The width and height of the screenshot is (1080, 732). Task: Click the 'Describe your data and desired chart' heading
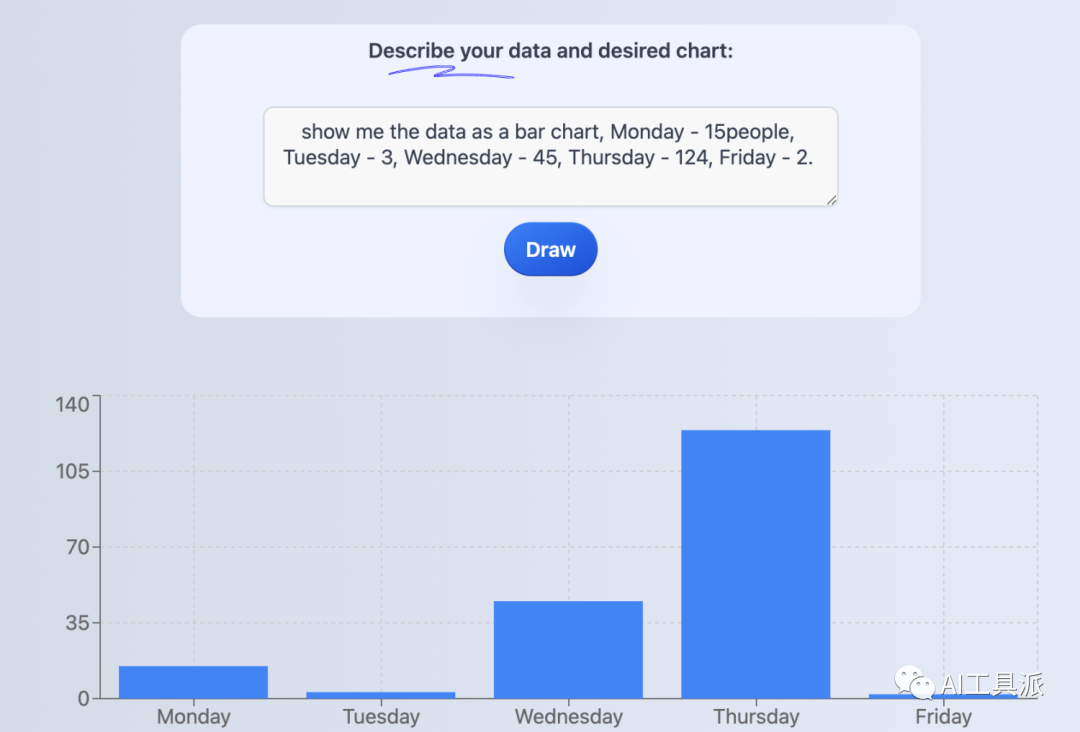(x=550, y=51)
